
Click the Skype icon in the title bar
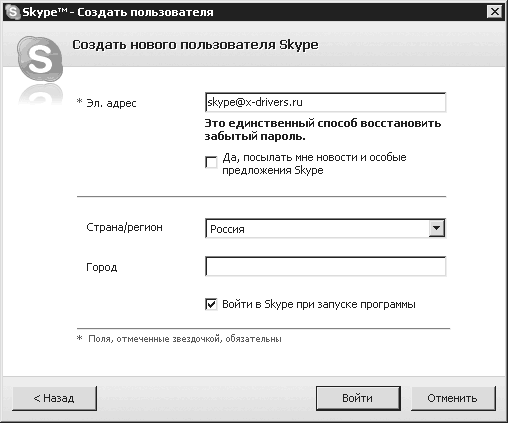(12, 12)
